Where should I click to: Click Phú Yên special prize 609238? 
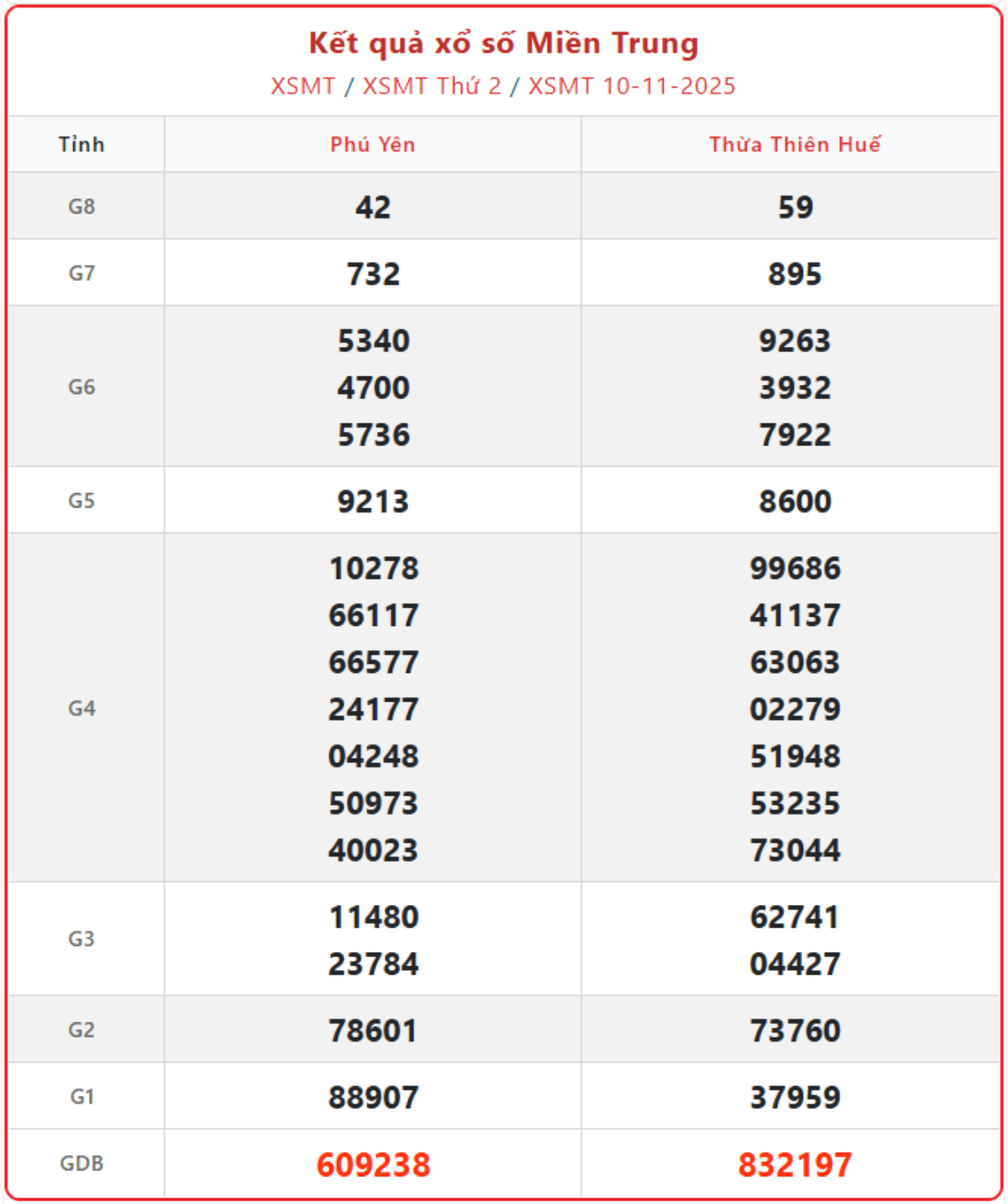(x=373, y=1165)
